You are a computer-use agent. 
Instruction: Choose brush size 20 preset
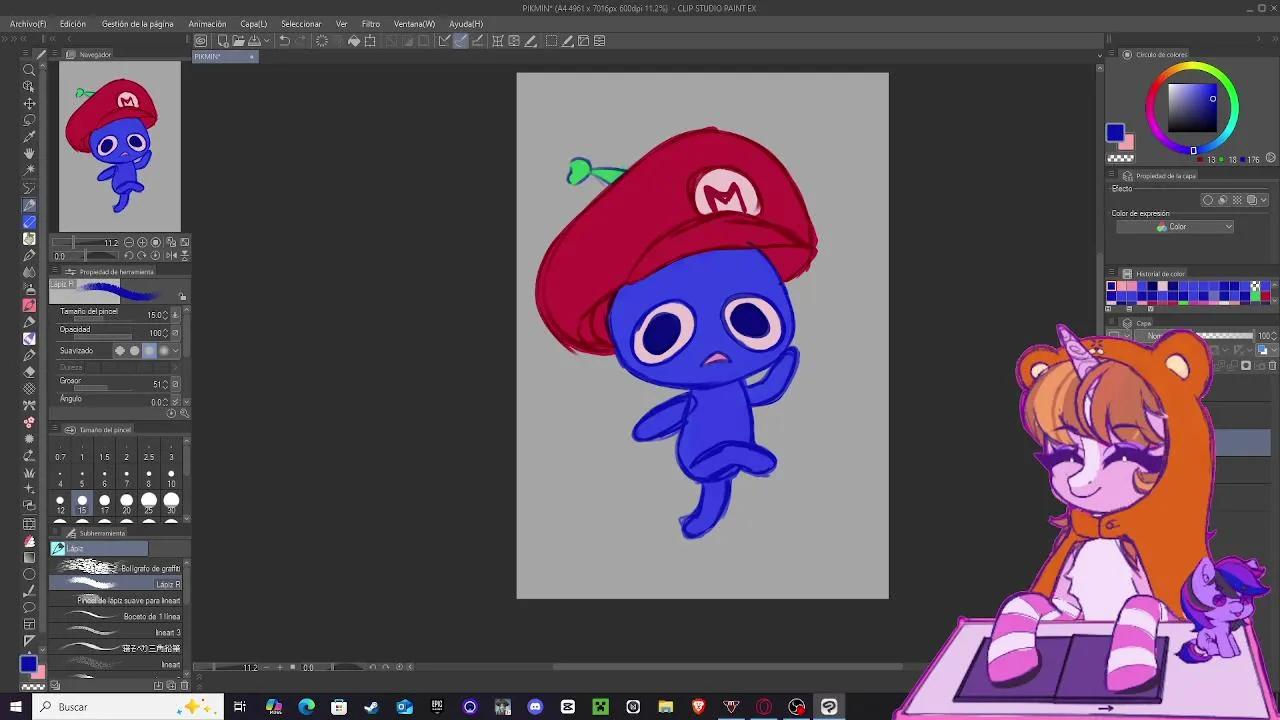tap(126, 502)
